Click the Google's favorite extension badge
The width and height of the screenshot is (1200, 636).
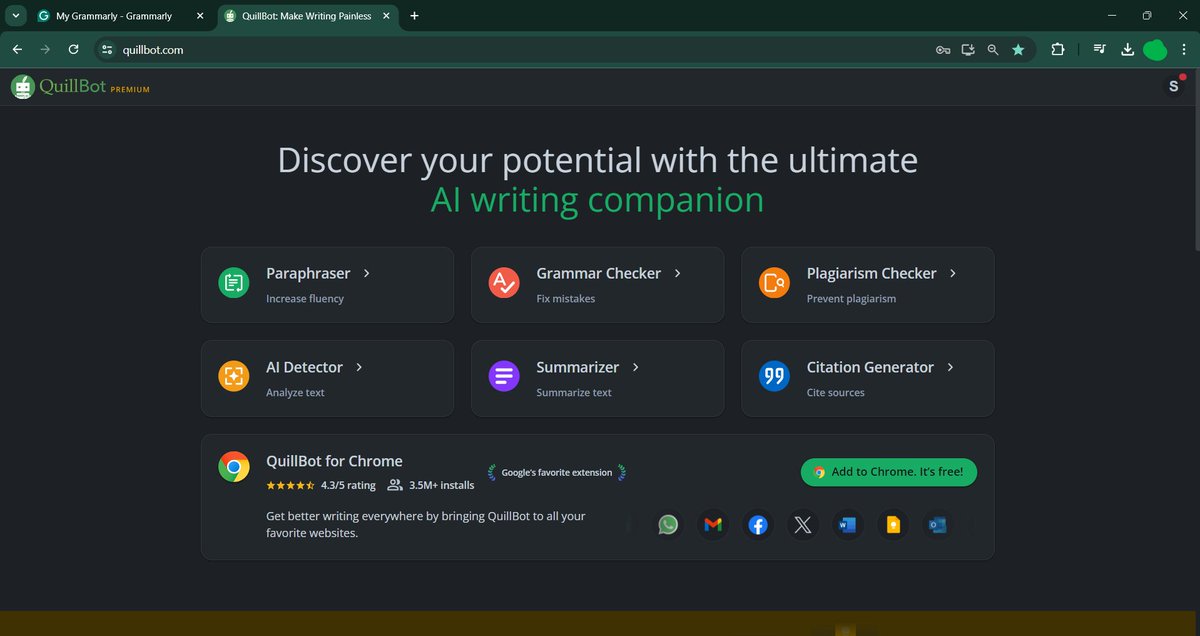click(557, 472)
